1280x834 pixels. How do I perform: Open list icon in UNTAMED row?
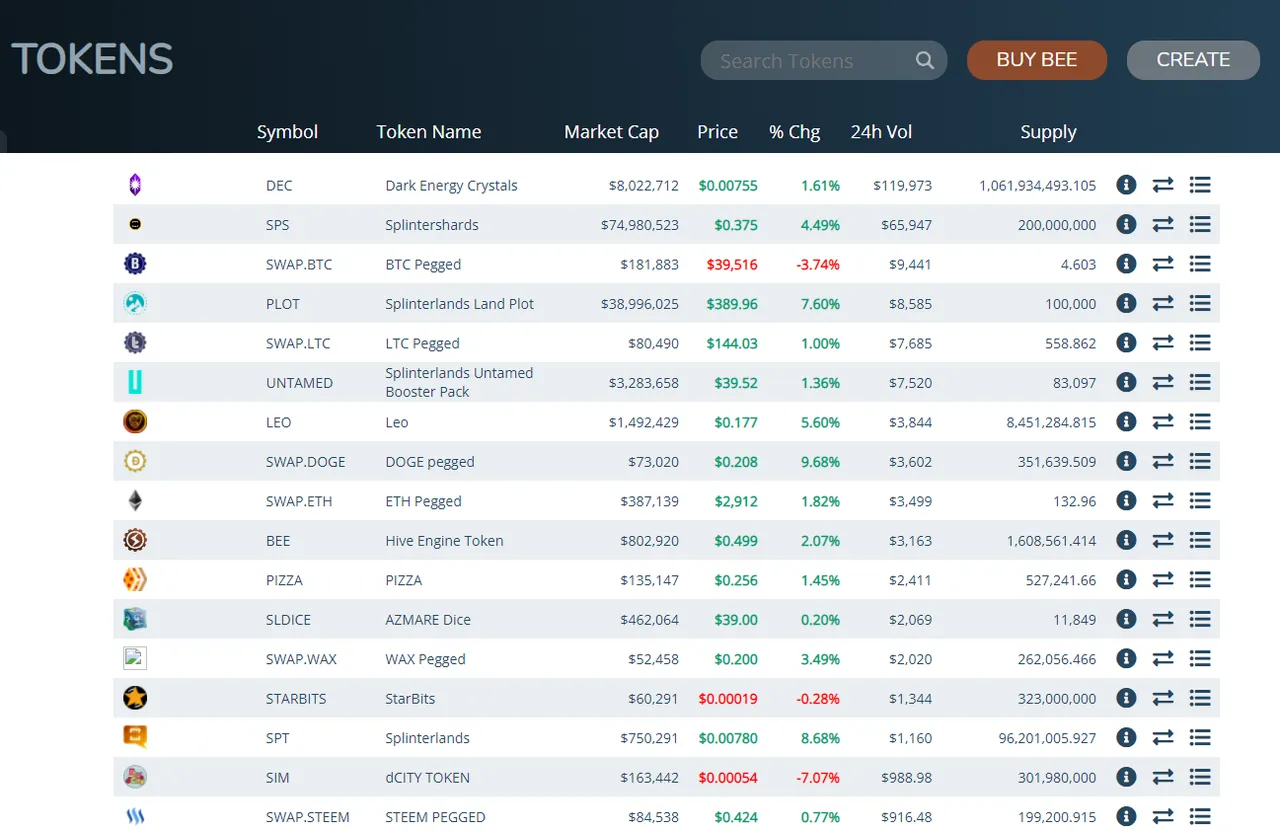(x=1200, y=382)
